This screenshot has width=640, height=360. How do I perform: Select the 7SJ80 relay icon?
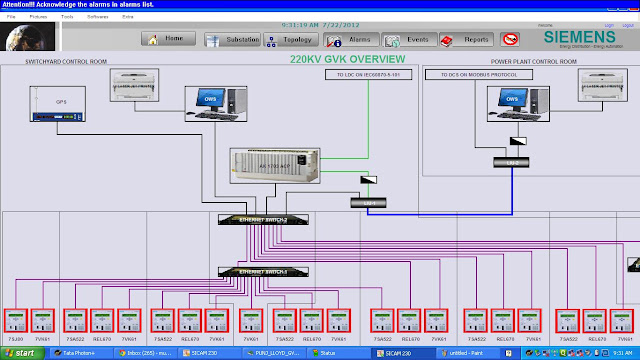[16, 321]
